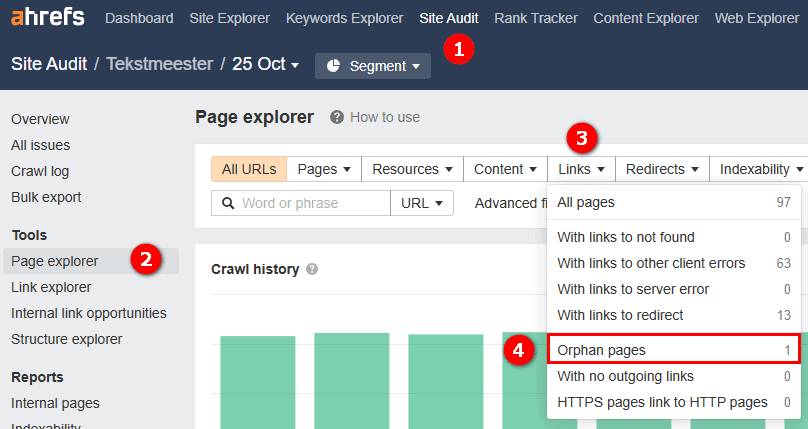
Task: Click the ahrefs logo
Action: tap(47, 18)
